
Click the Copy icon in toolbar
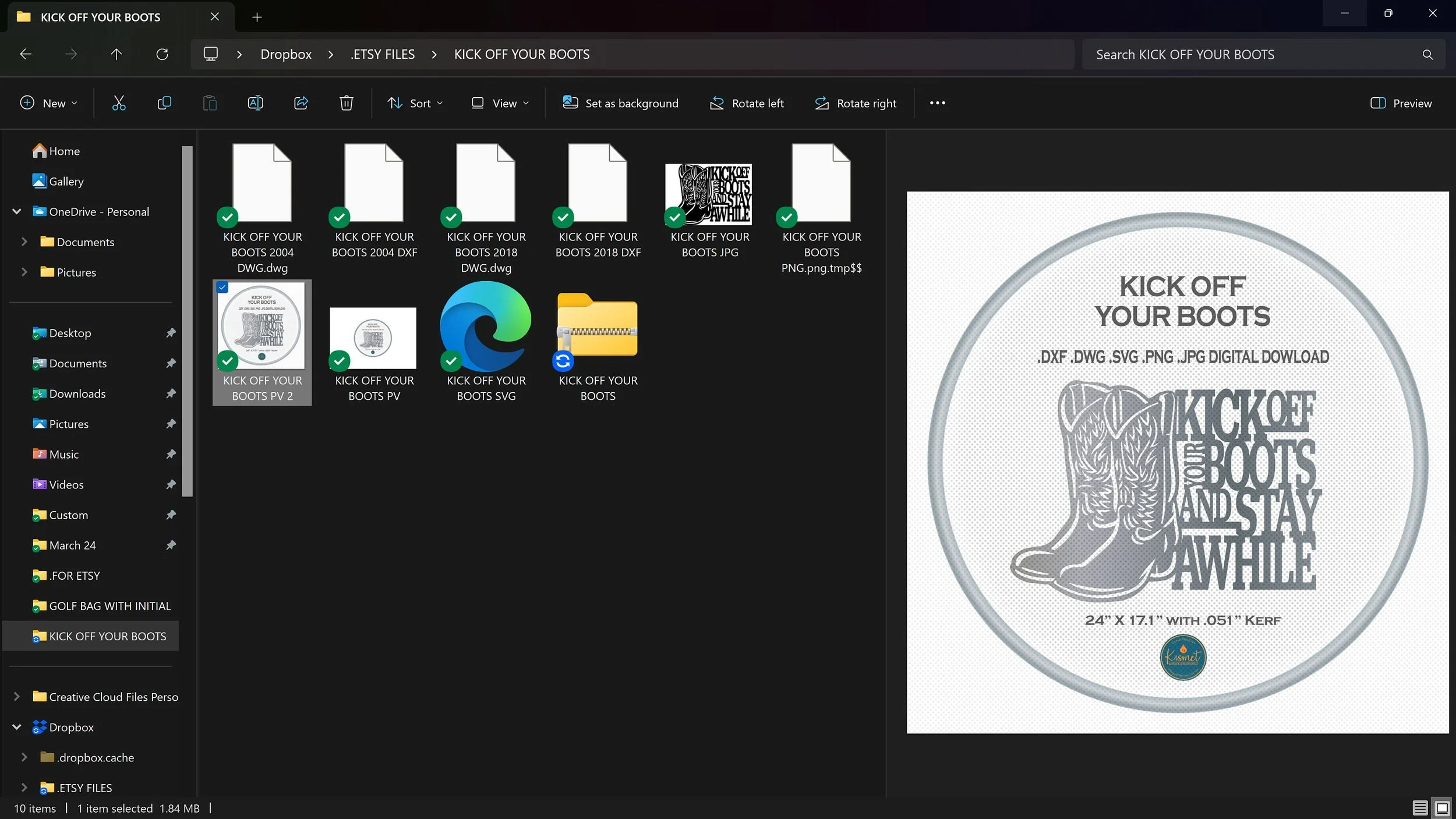(x=164, y=103)
